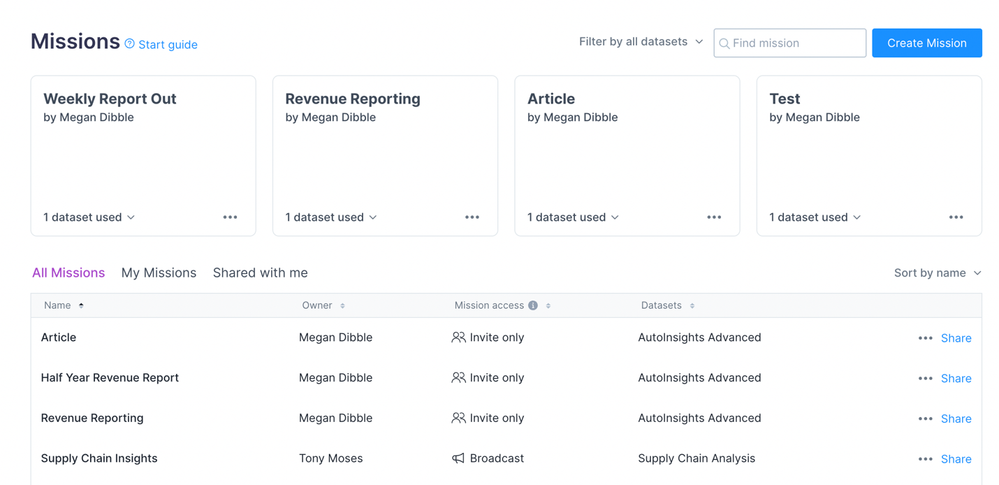Open three-dot menu for Half Year Revenue Report row
The image size is (999, 485).
[926, 379]
